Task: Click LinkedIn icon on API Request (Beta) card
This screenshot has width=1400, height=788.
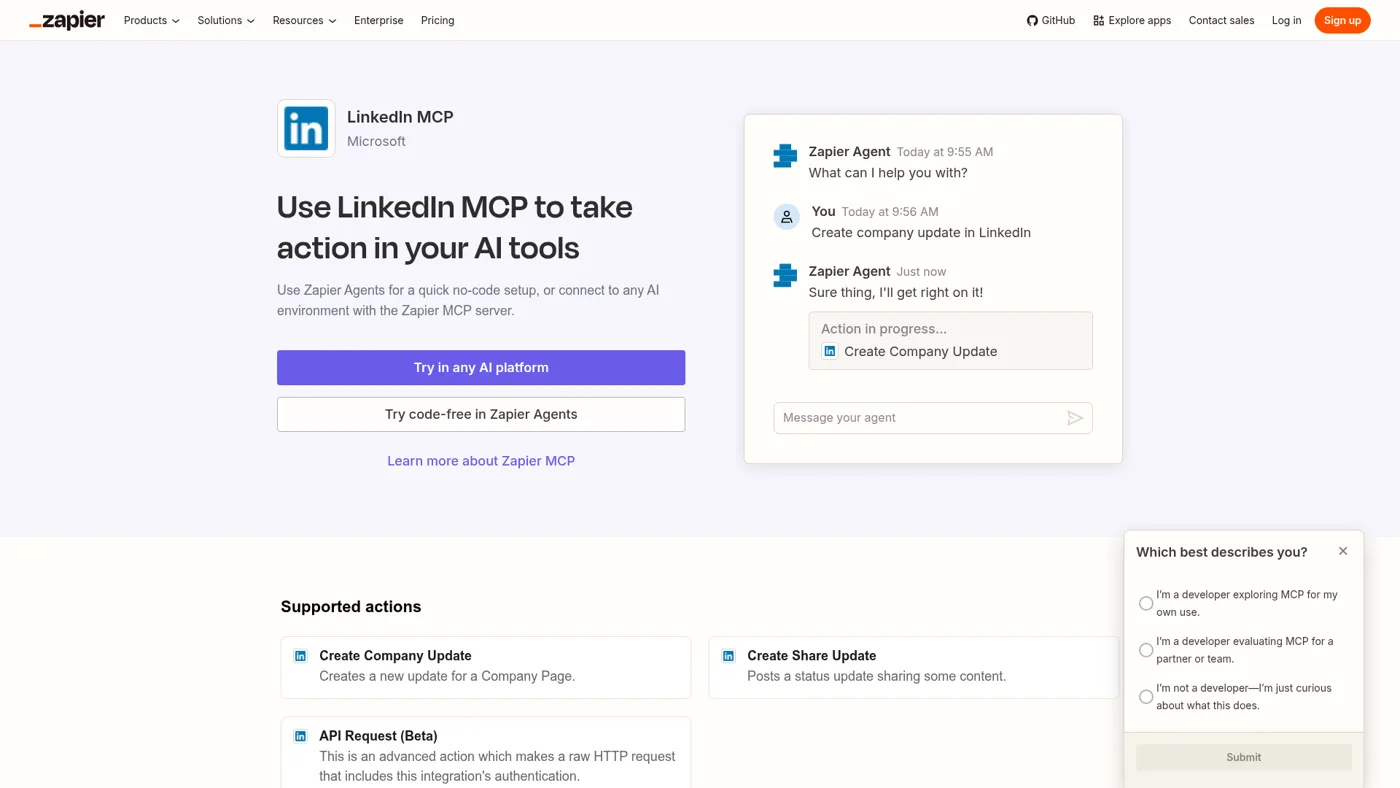Action: [300, 736]
